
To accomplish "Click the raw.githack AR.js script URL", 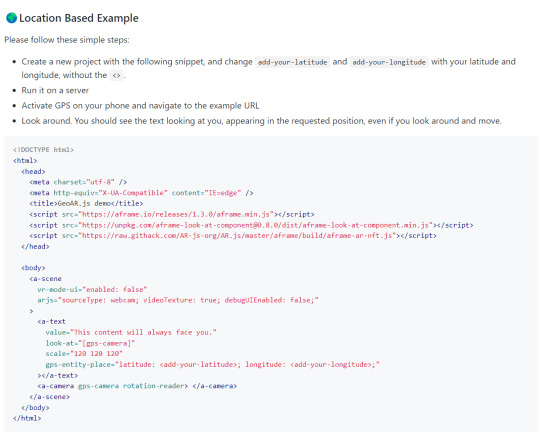I will tap(237, 236).
